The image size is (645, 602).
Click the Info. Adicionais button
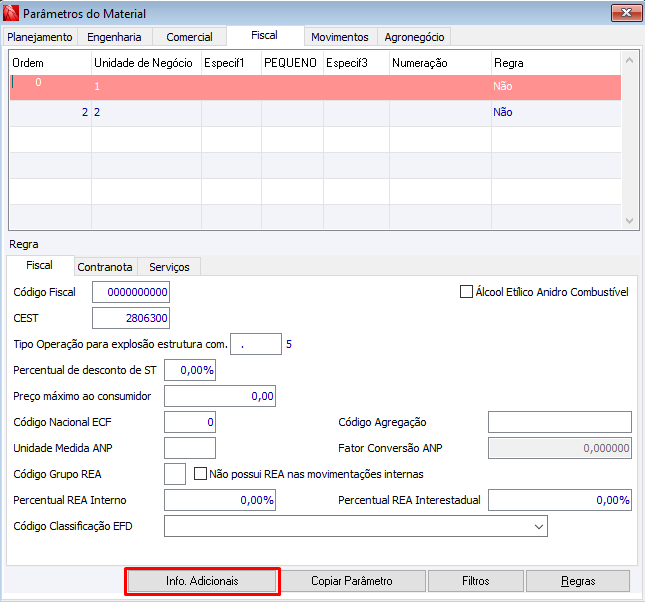202,581
